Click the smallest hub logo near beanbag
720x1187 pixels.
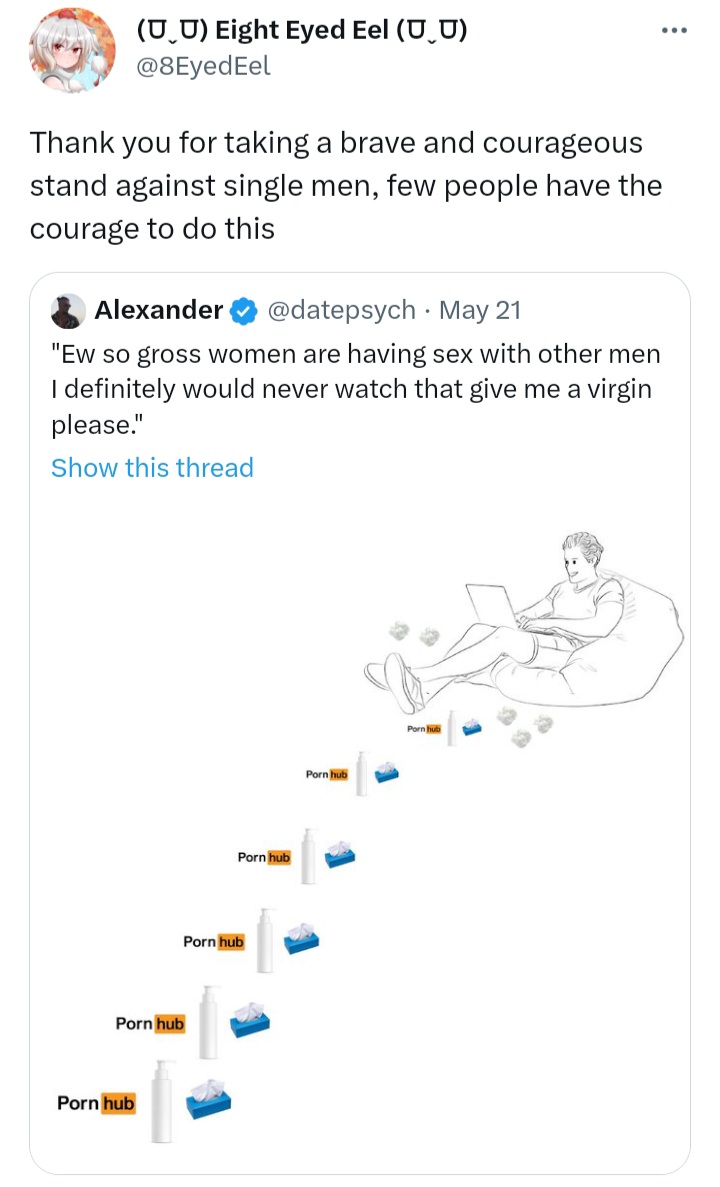424,730
